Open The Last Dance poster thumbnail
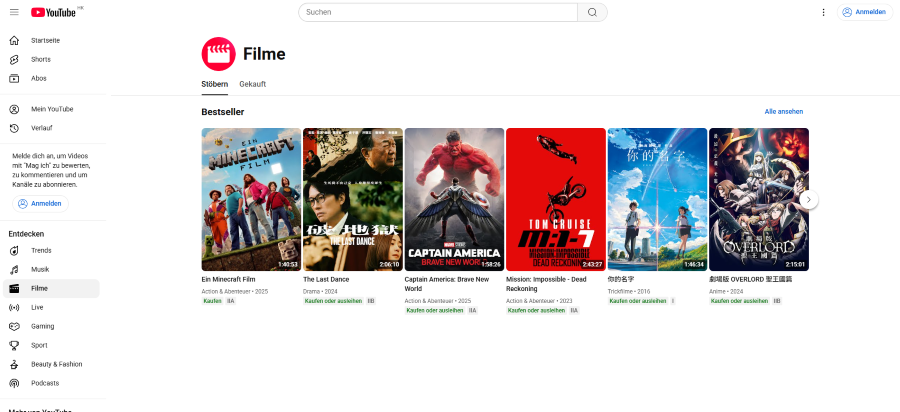This screenshot has height=412, width=900. point(353,199)
